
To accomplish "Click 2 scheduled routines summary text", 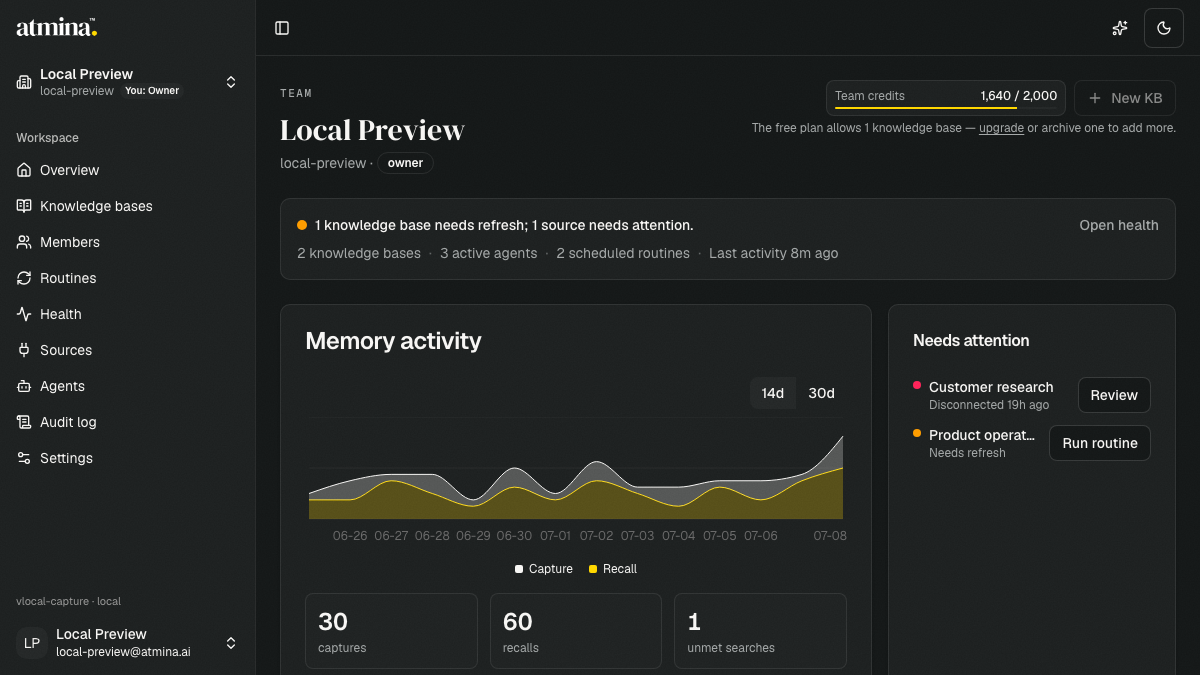I will pos(623,253).
